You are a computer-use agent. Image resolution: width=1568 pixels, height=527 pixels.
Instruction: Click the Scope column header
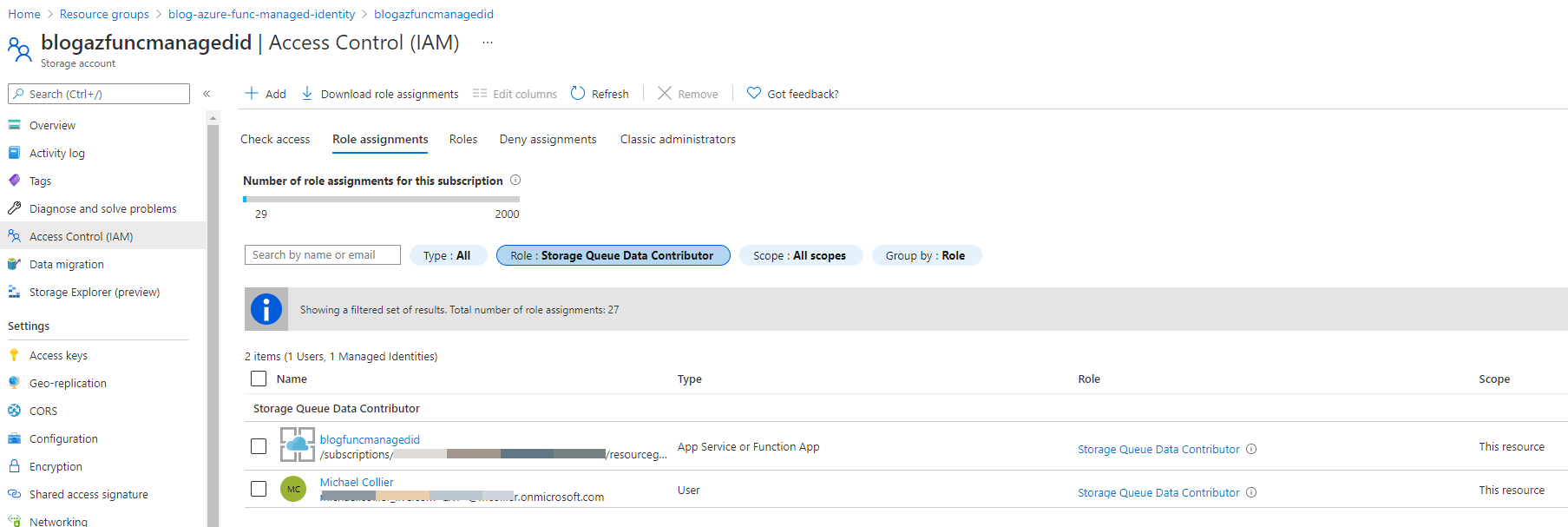click(x=1494, y=379)
